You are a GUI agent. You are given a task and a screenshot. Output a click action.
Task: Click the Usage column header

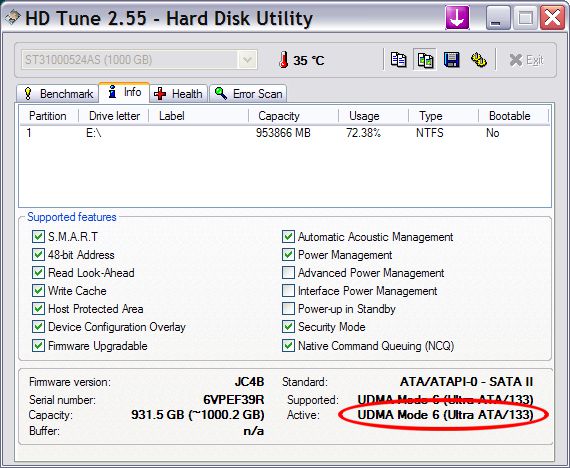374,116
